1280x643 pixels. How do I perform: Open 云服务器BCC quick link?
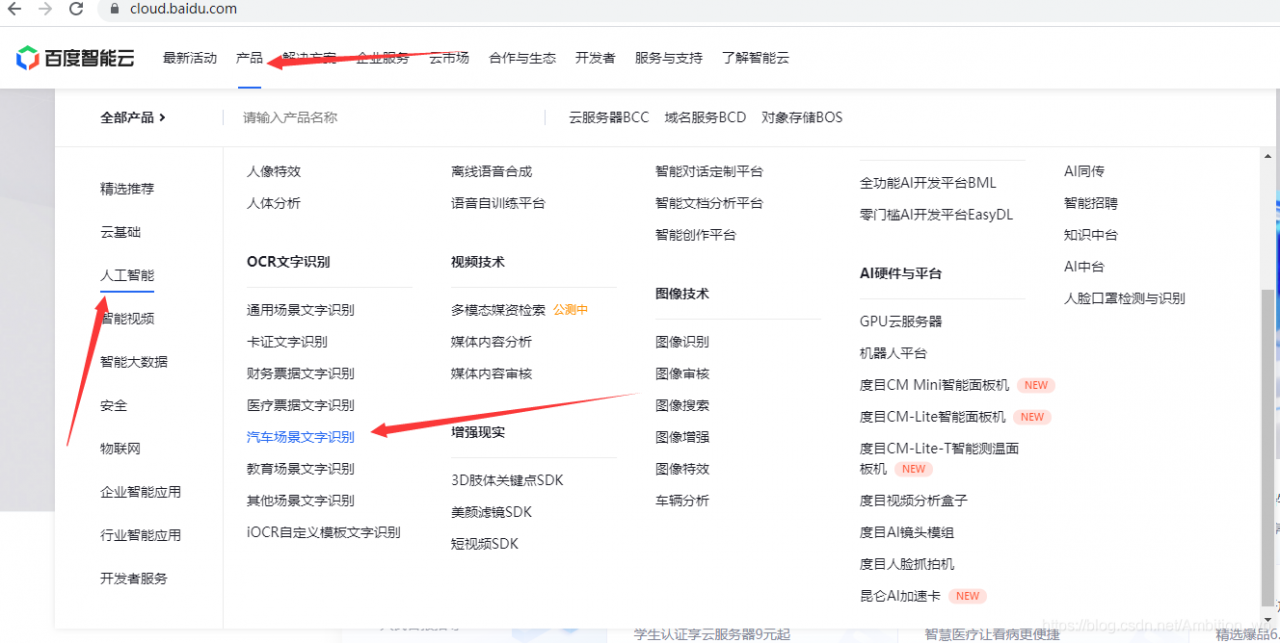point(609,117)
